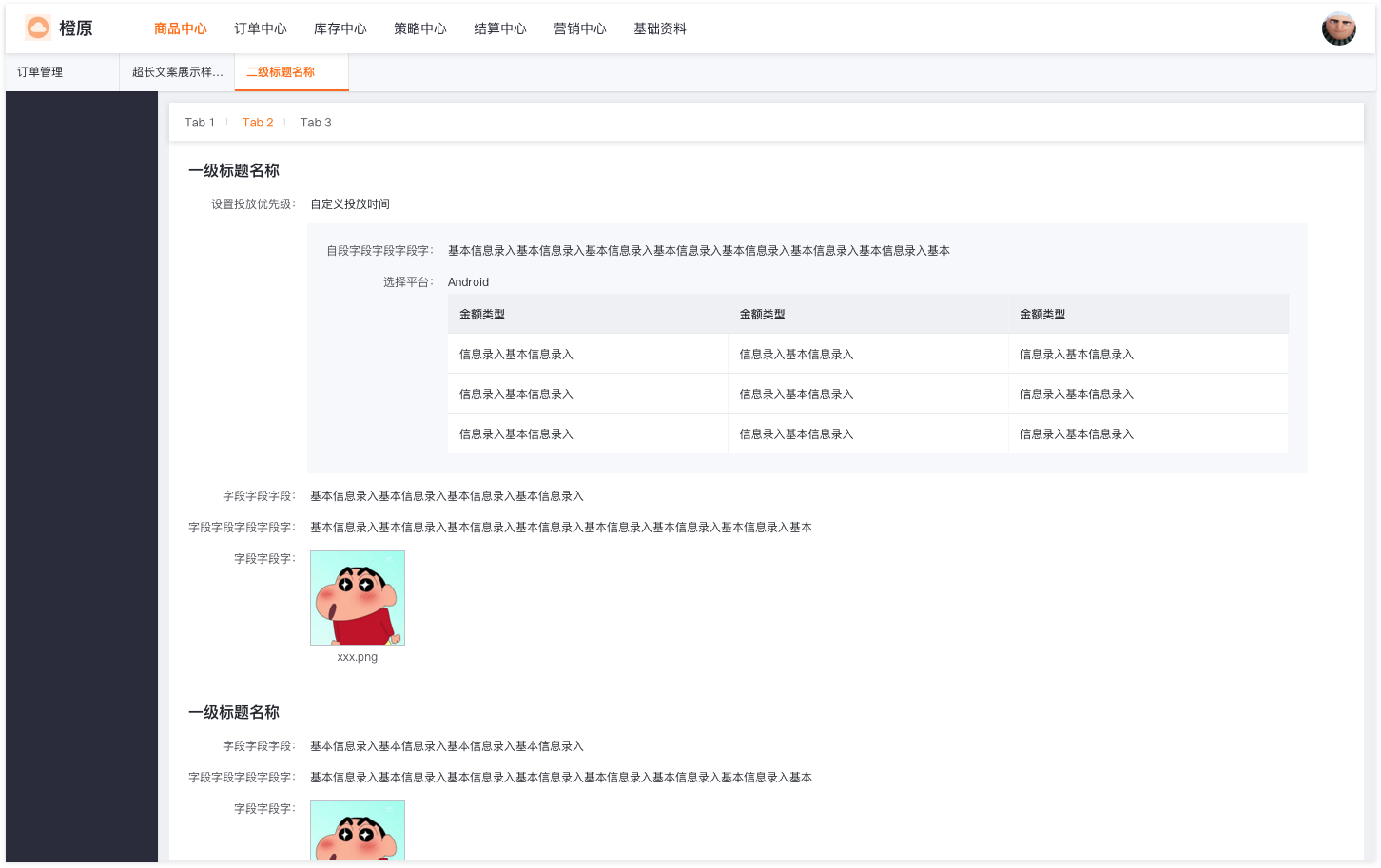Image resolution: width=1381 pixels, height=868 pixels.
Task: Select 策略中心 in the top bar
Action: coord(420,29)
